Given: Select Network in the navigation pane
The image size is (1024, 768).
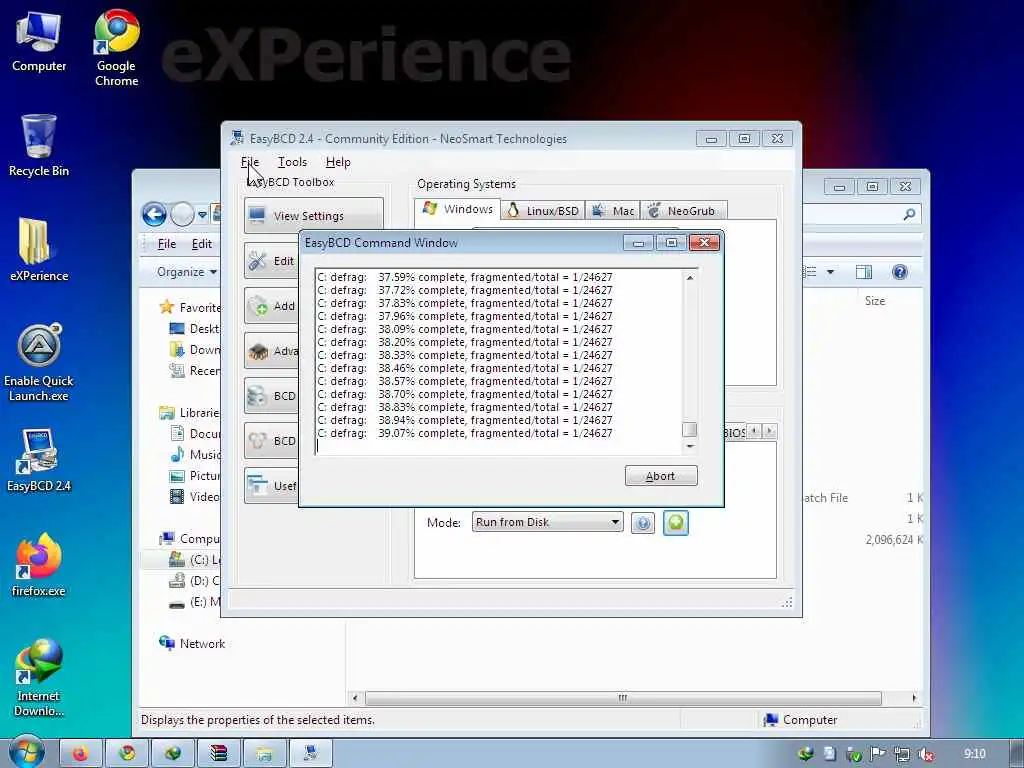Looking at the screenshot, I should click(x=192, y=643).
